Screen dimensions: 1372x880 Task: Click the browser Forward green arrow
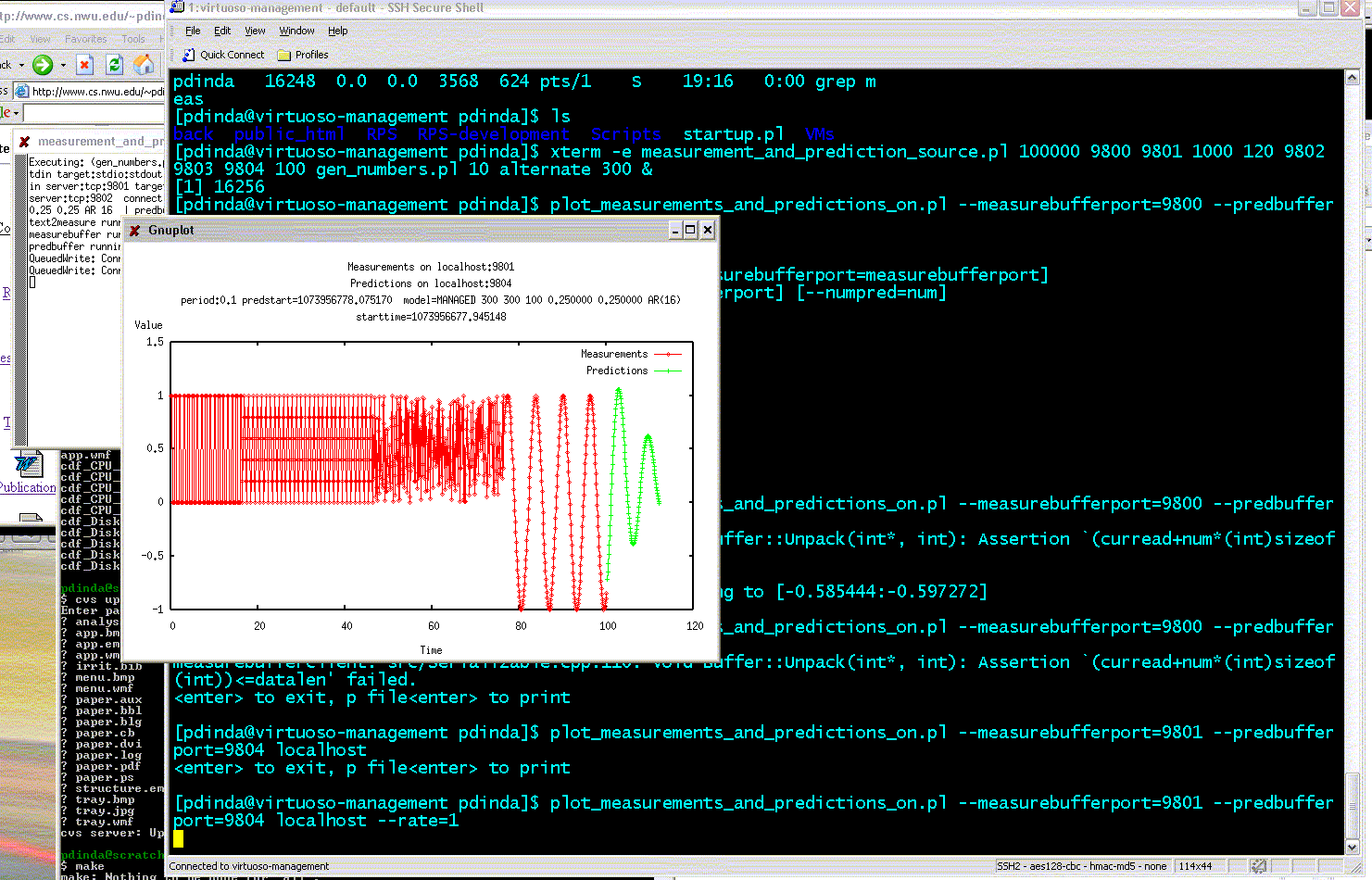[x=43, y=65]
